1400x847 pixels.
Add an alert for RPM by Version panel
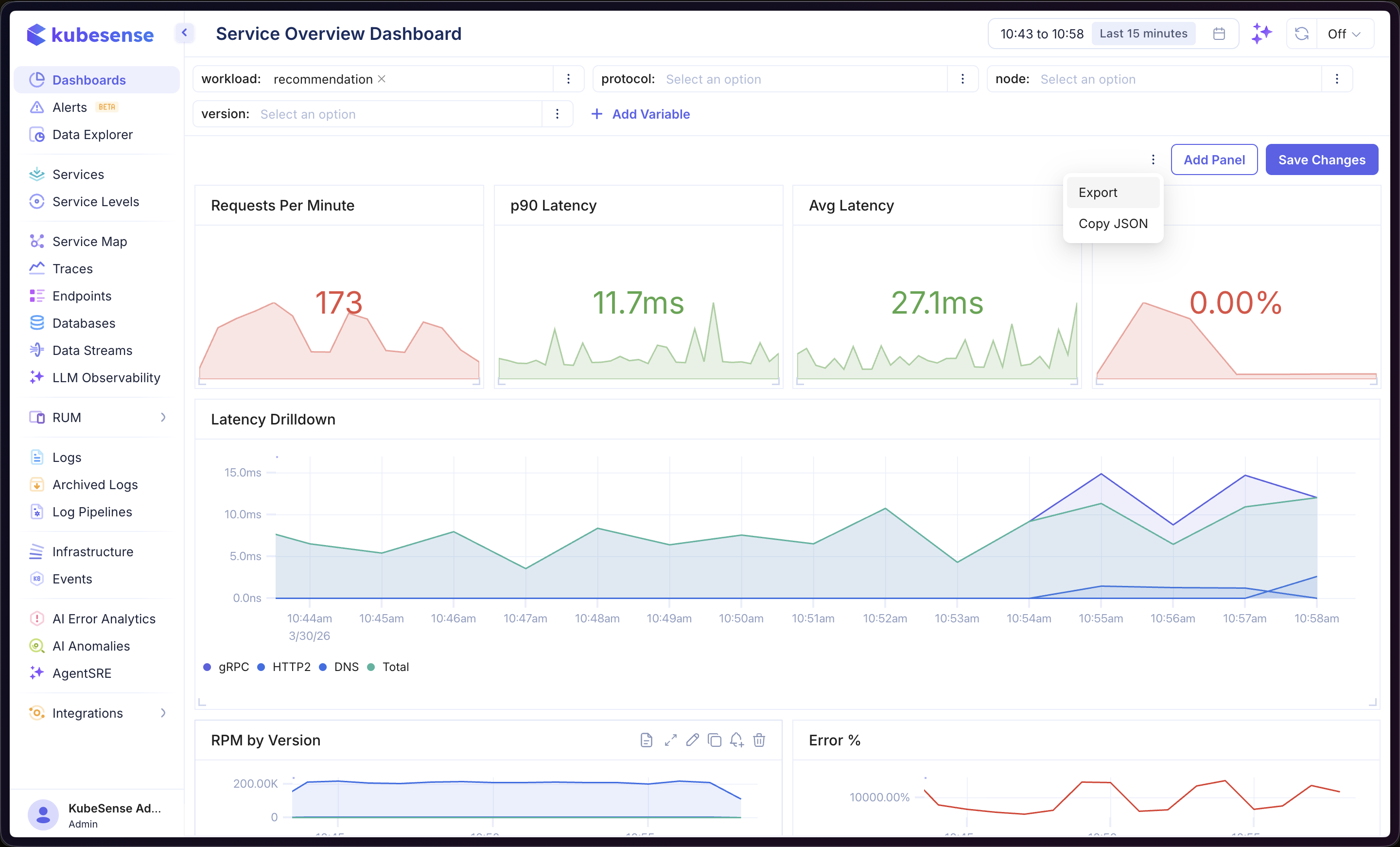pos(737,740)
